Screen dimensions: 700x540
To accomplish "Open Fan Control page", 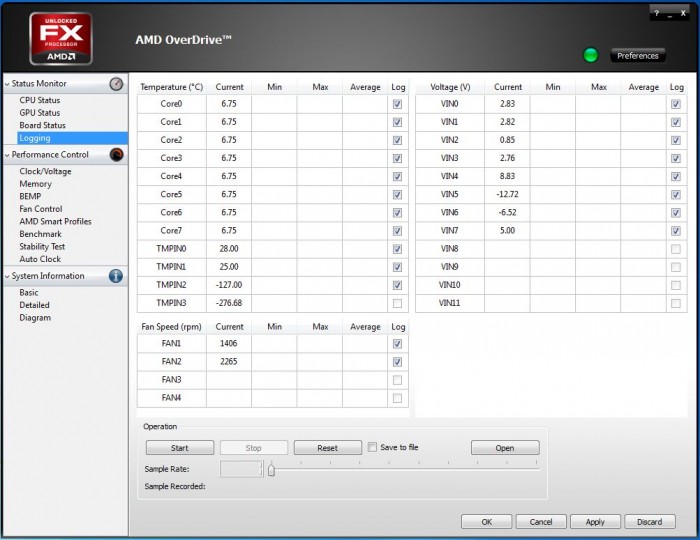I will [41, 209].
